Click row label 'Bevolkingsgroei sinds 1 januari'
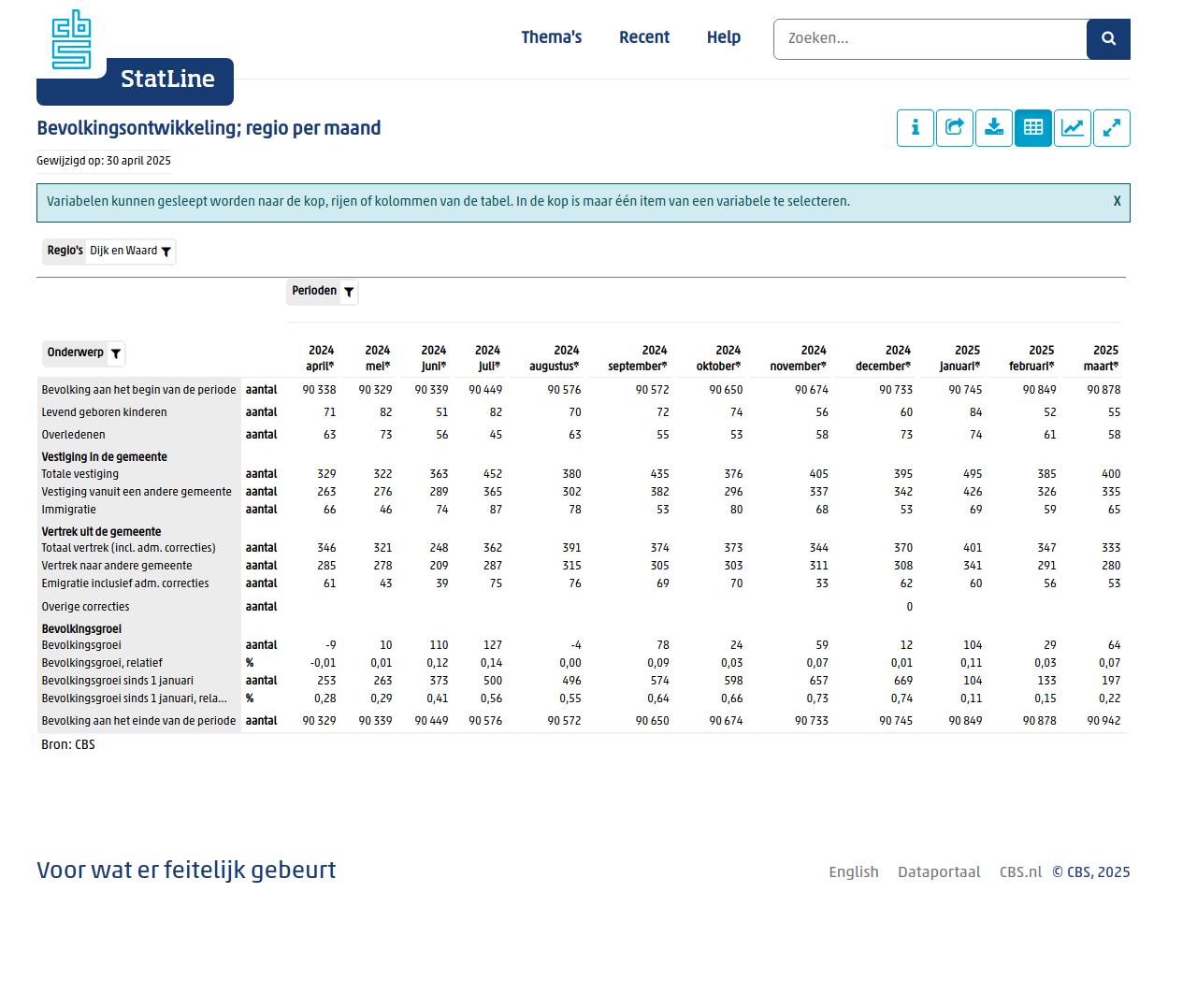Screen dimensions: 1197x1008 point(117,681)
